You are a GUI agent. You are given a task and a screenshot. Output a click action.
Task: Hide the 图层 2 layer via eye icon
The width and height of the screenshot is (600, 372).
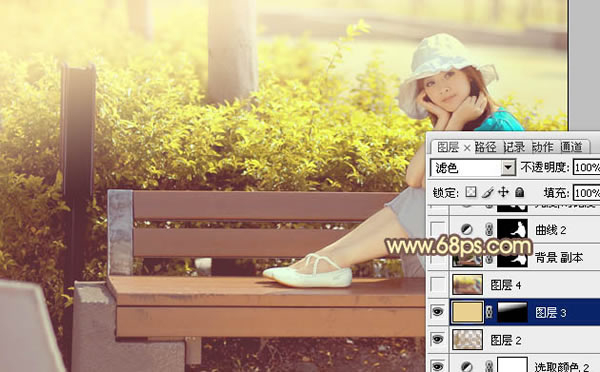[437, 339]
